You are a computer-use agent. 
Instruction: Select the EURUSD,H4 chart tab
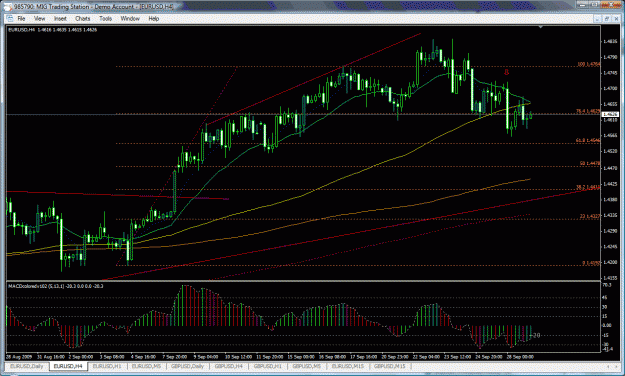pos(68,366)
